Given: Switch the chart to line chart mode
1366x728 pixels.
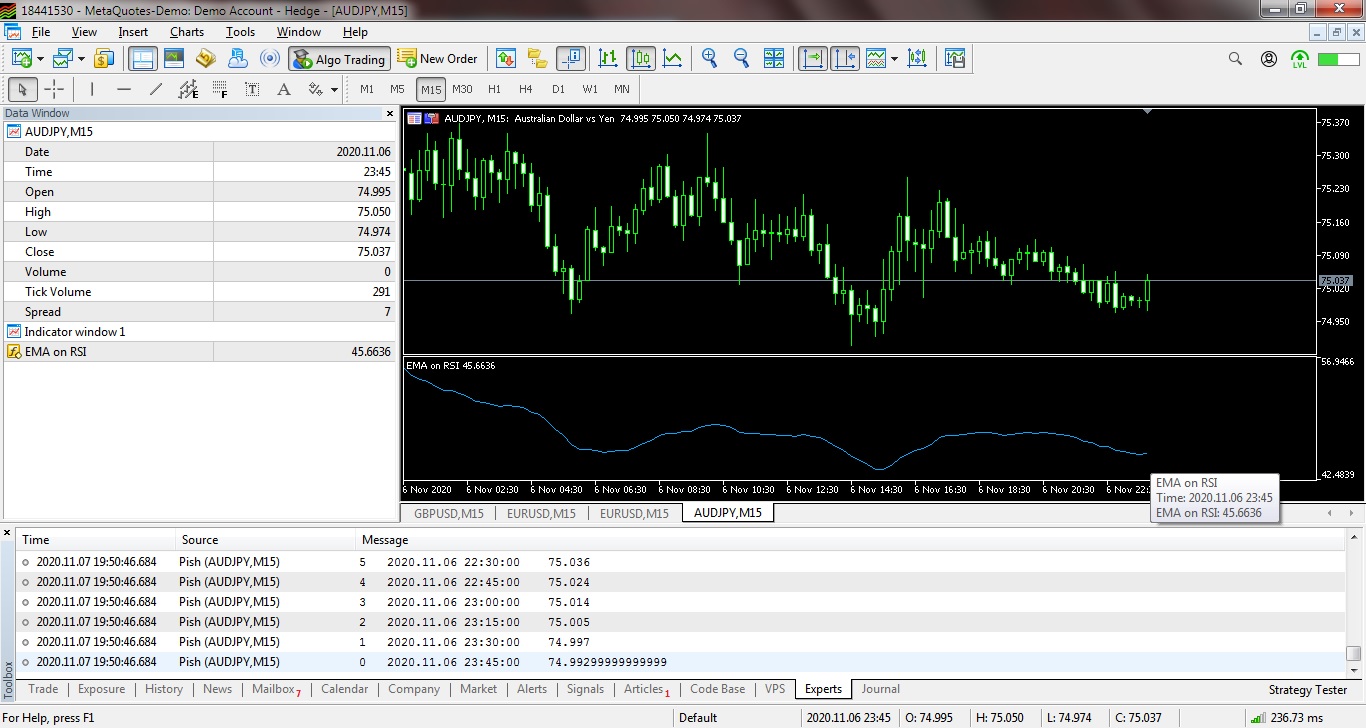Looking at the screenshot, I should click(673, 58).
